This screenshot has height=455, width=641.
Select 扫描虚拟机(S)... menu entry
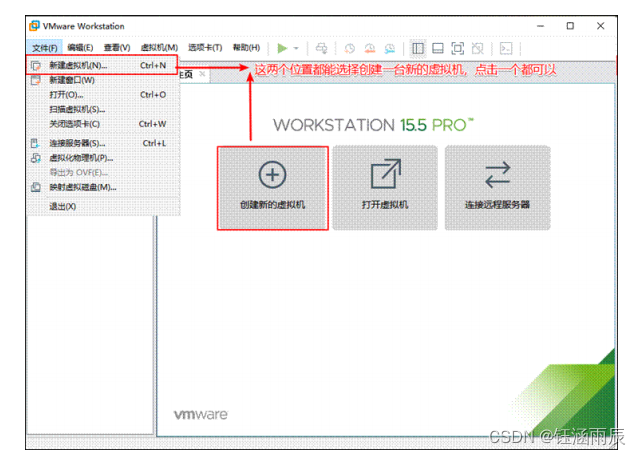[102, 110]
